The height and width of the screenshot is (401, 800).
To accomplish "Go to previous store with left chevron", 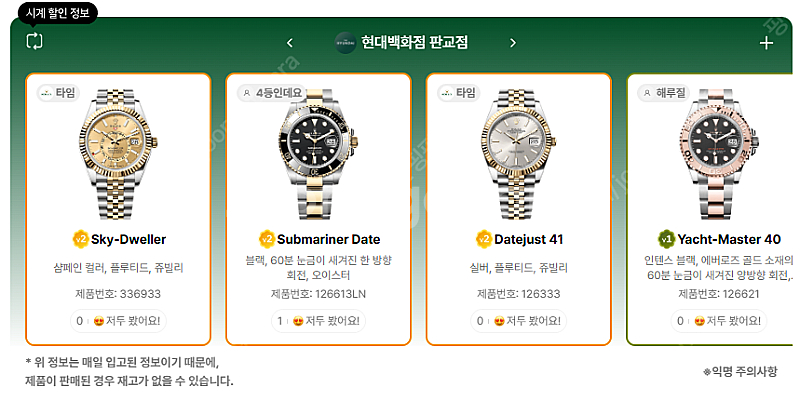I will pyautogui.click(x=290, y=43).
